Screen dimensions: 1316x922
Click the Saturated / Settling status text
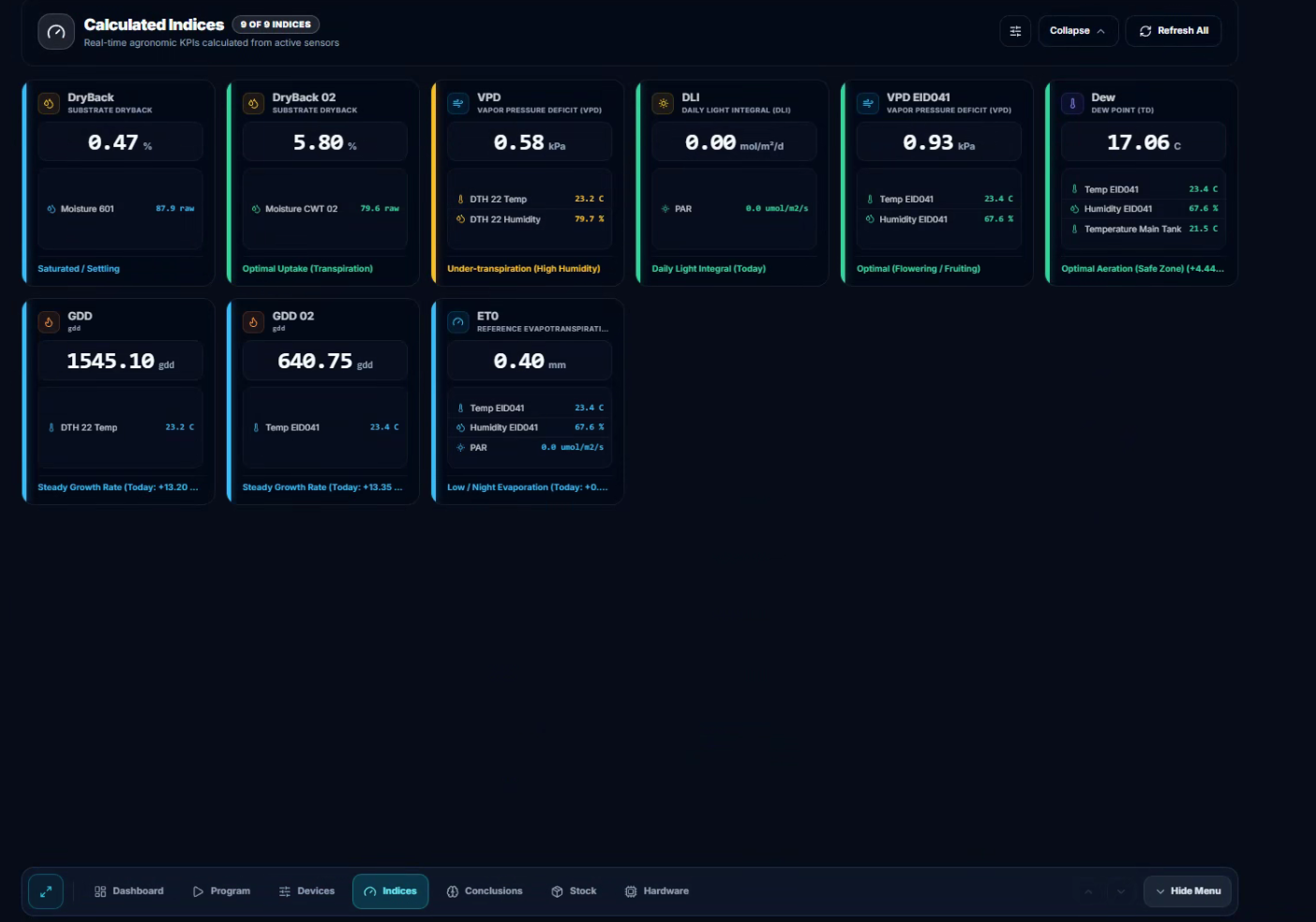pyautogui.click(x=79, y=269)
